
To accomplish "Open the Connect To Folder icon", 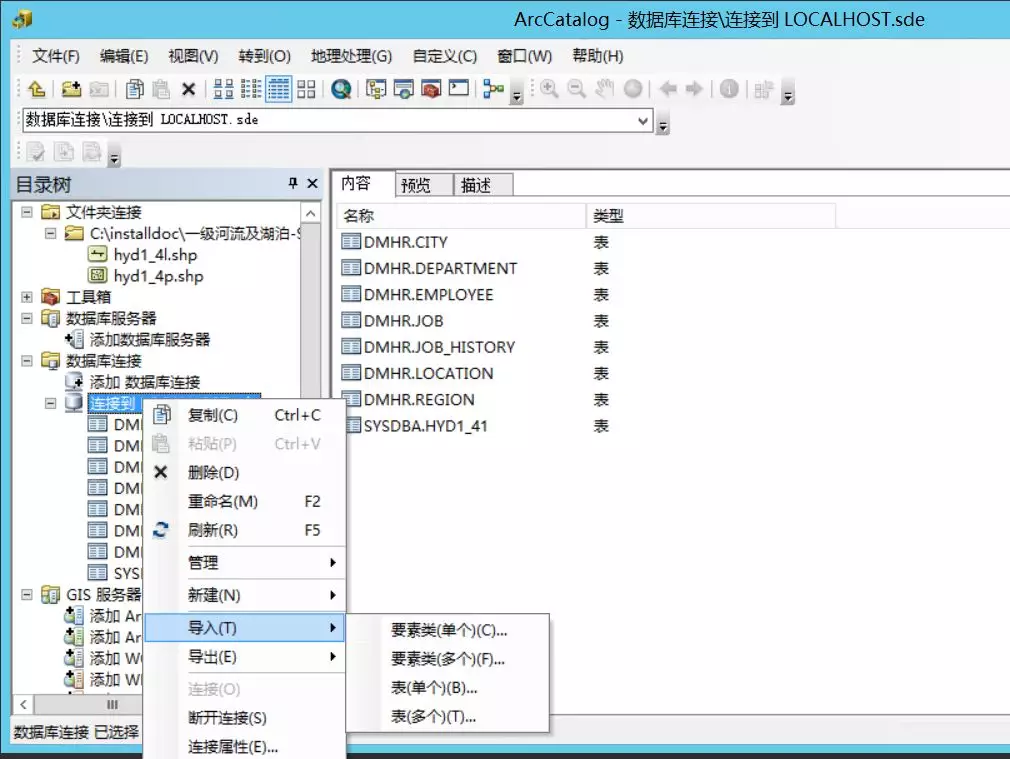I will 69,88.
